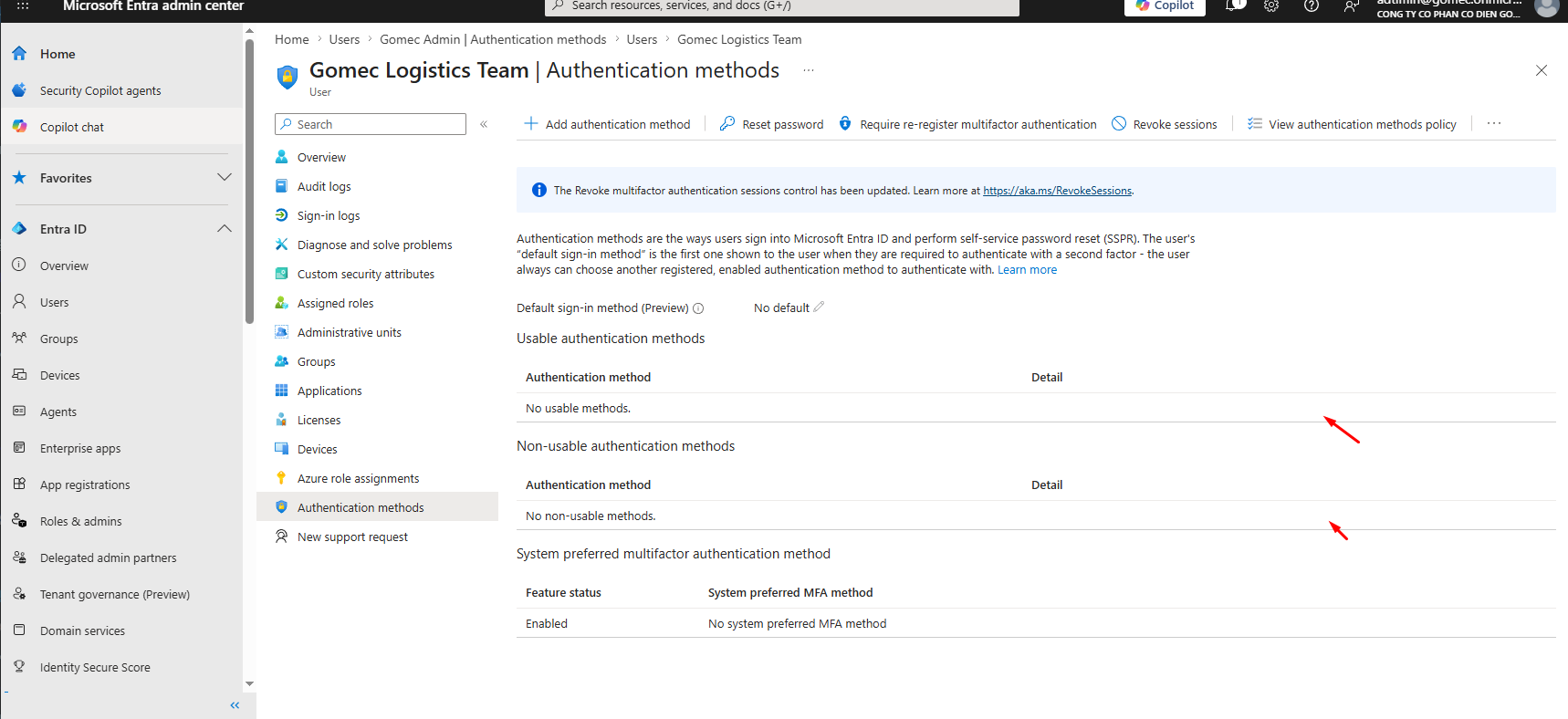Click the Users icon in Entra ID nav
This screenshot has width=1568, height=719.
[19, 301]
